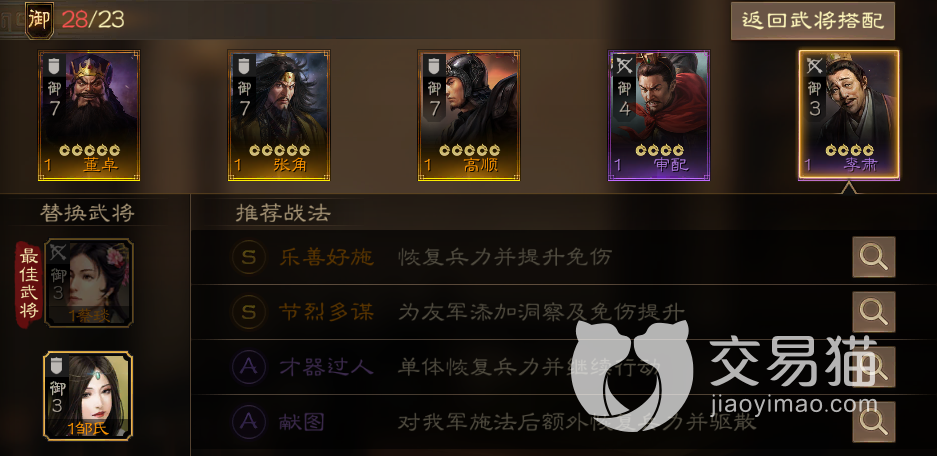Click the 御 cost icon at top left
Image resolution: width=937 pixels, height=456 pixels.
[39, 20]
